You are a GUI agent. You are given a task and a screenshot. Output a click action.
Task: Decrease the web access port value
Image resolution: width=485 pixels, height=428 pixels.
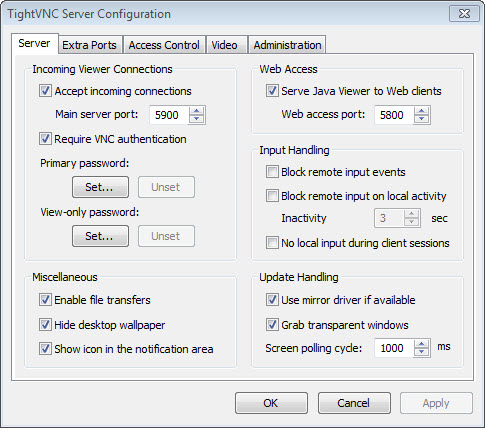(x=422, y=119)
